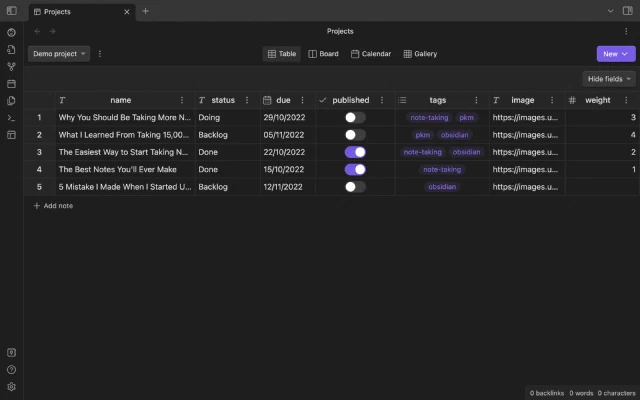Open the more options menu beside Projects title
Viewport: 640px width, 400px height.
click(626, 31)
